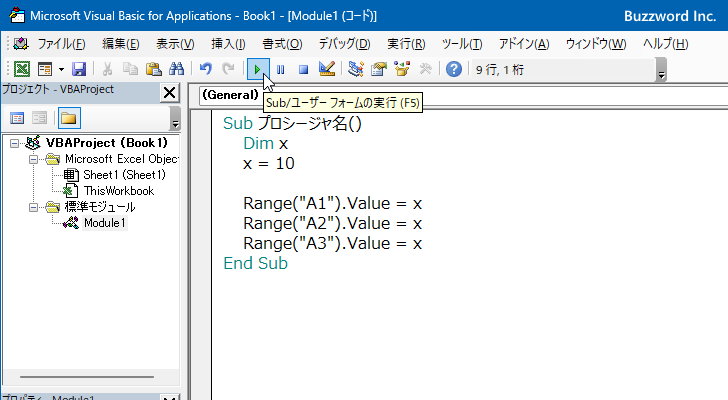
Task: Close the Project Explorer pane
Action: point(170,93)
